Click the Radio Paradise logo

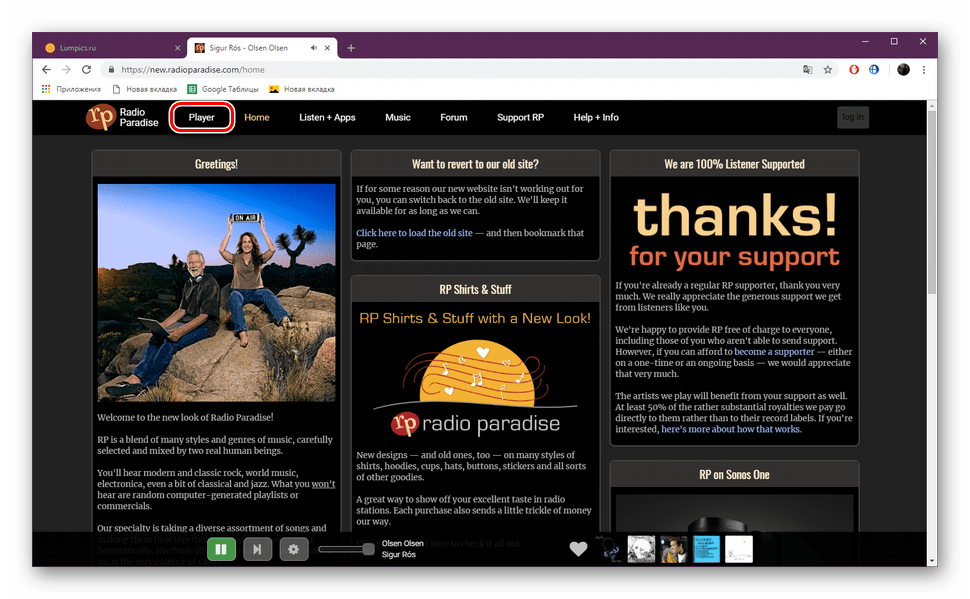coord(122,117)
